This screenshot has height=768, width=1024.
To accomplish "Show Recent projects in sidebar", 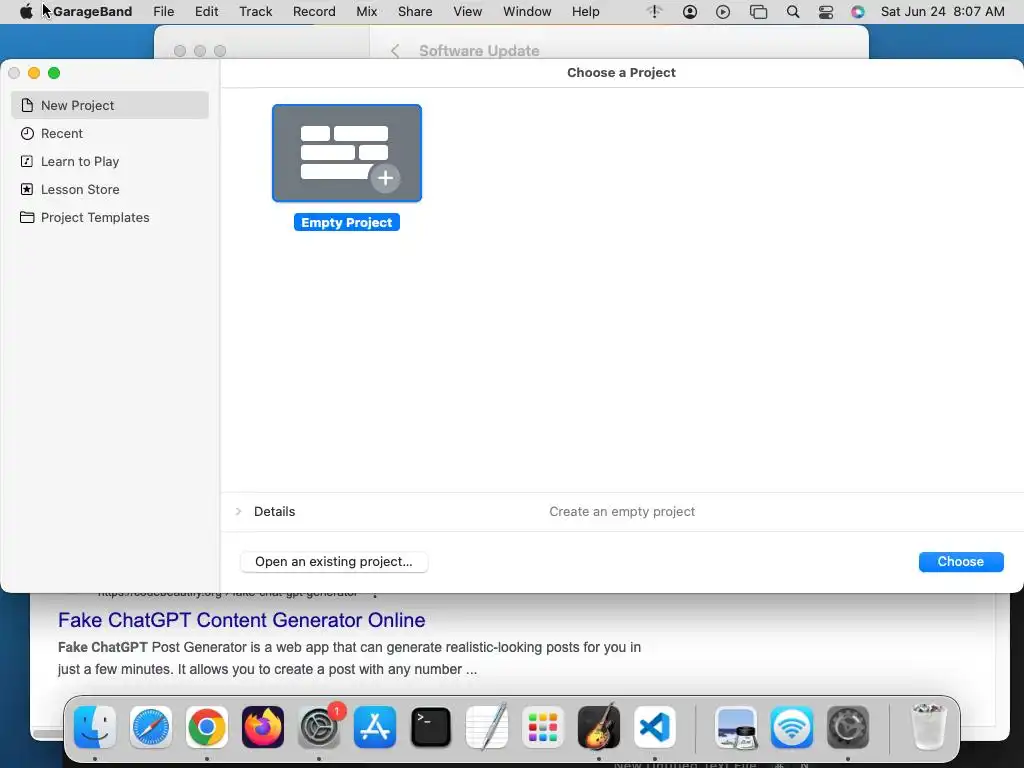I will 110,133.
